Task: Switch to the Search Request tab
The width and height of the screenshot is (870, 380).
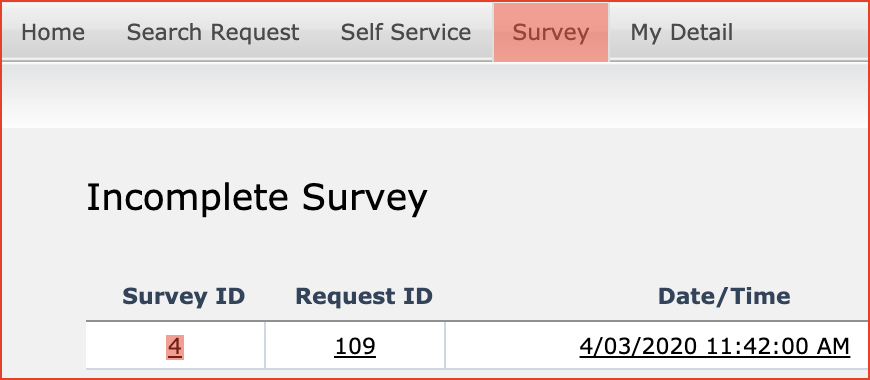Action: click(213, 32)
